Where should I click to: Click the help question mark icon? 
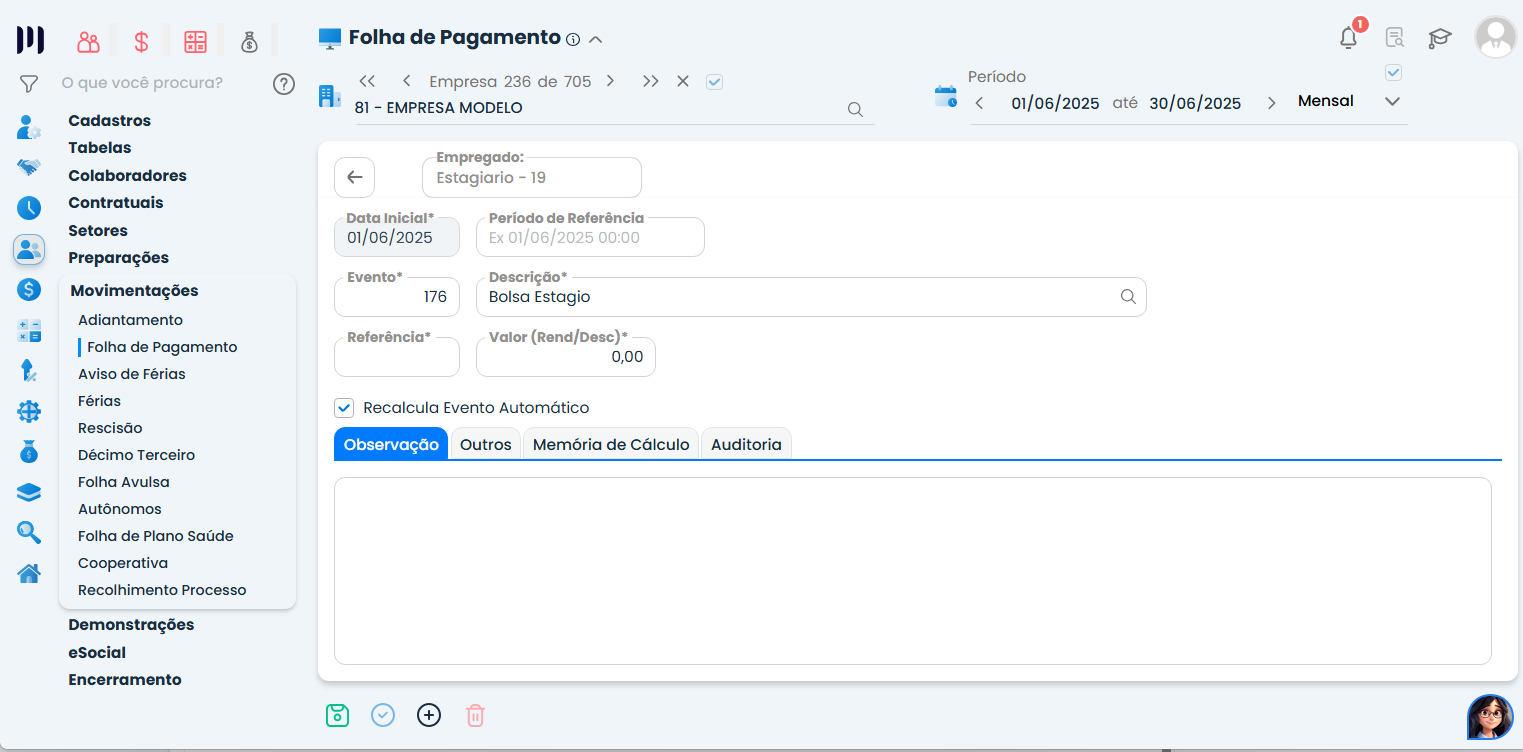point(284,83)
